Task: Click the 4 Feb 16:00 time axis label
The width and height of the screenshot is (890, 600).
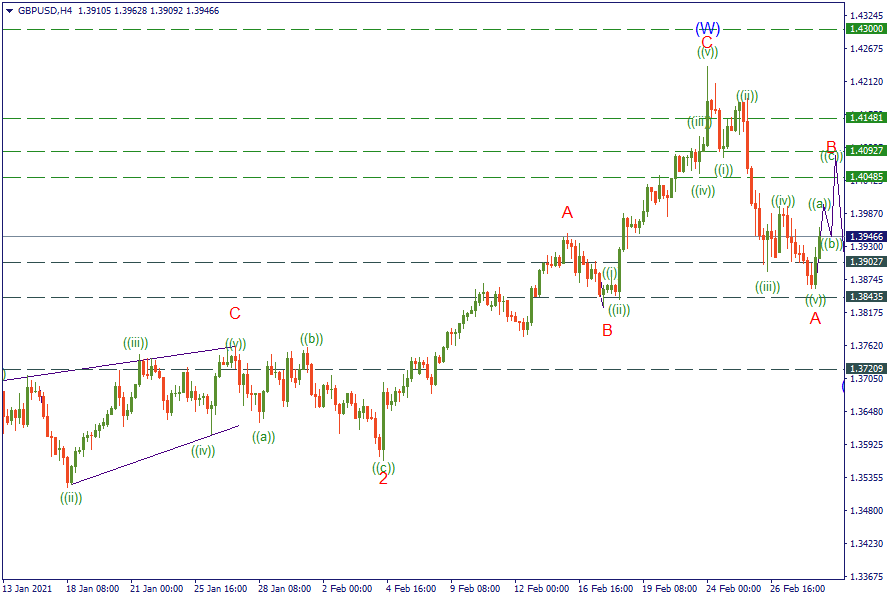Action: 410,589
